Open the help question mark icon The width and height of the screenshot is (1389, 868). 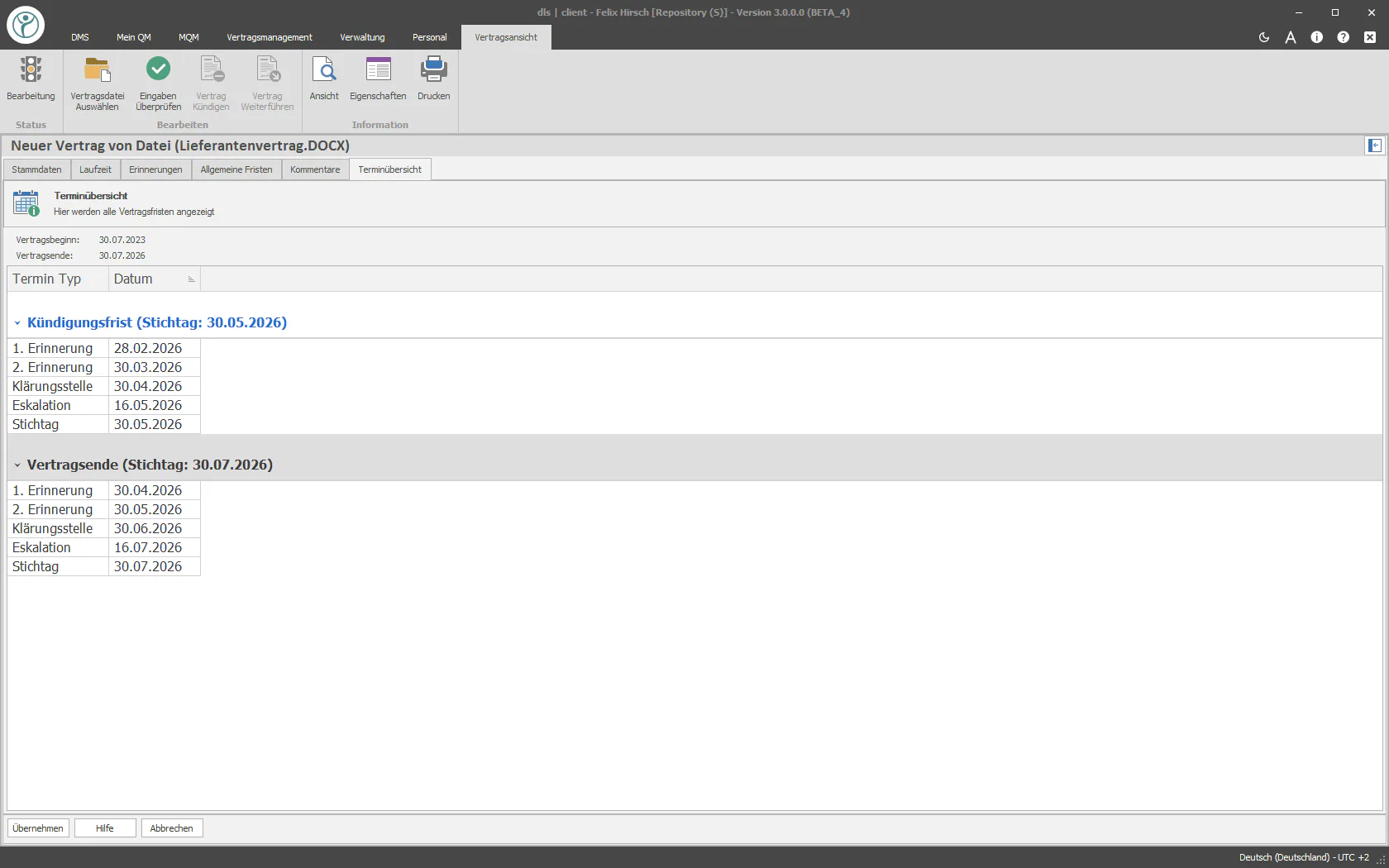(1344, 37)
